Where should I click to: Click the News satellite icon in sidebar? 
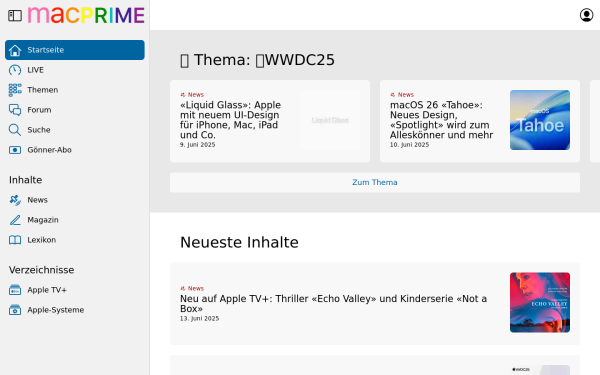(15, 200)
